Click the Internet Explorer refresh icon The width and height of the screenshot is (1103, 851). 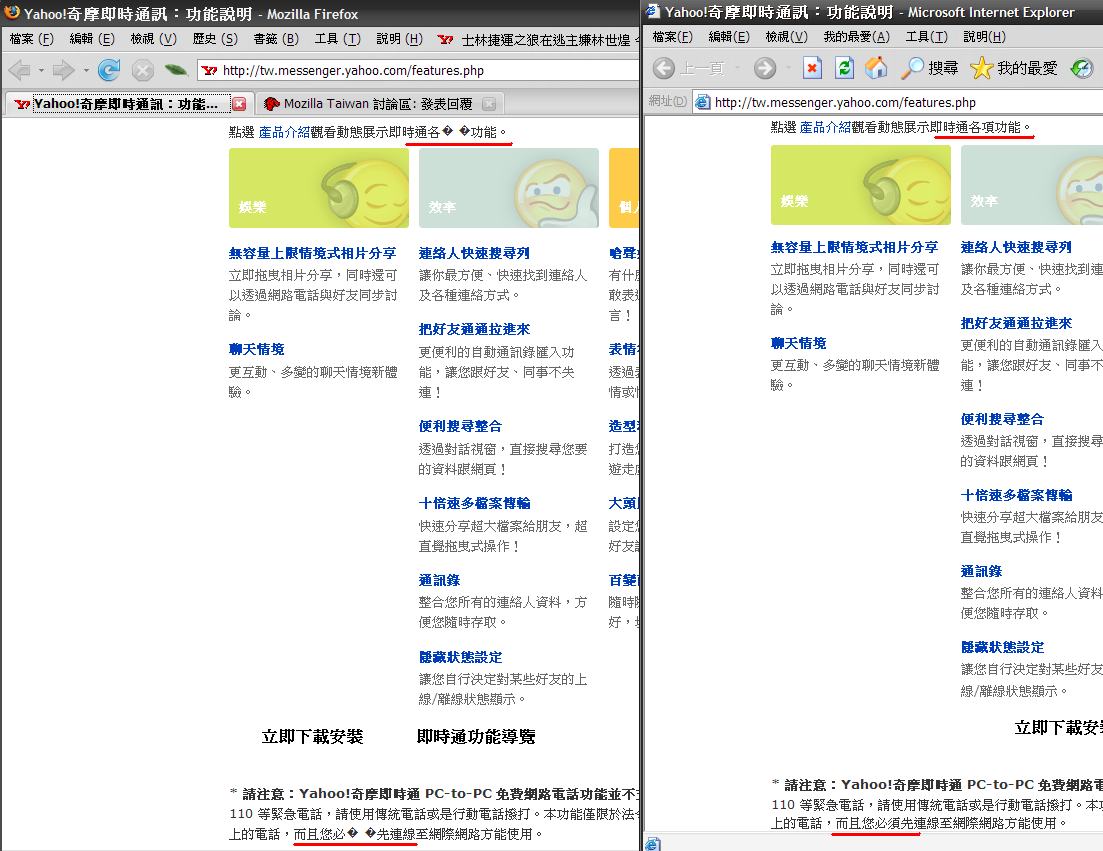(845, 68)
